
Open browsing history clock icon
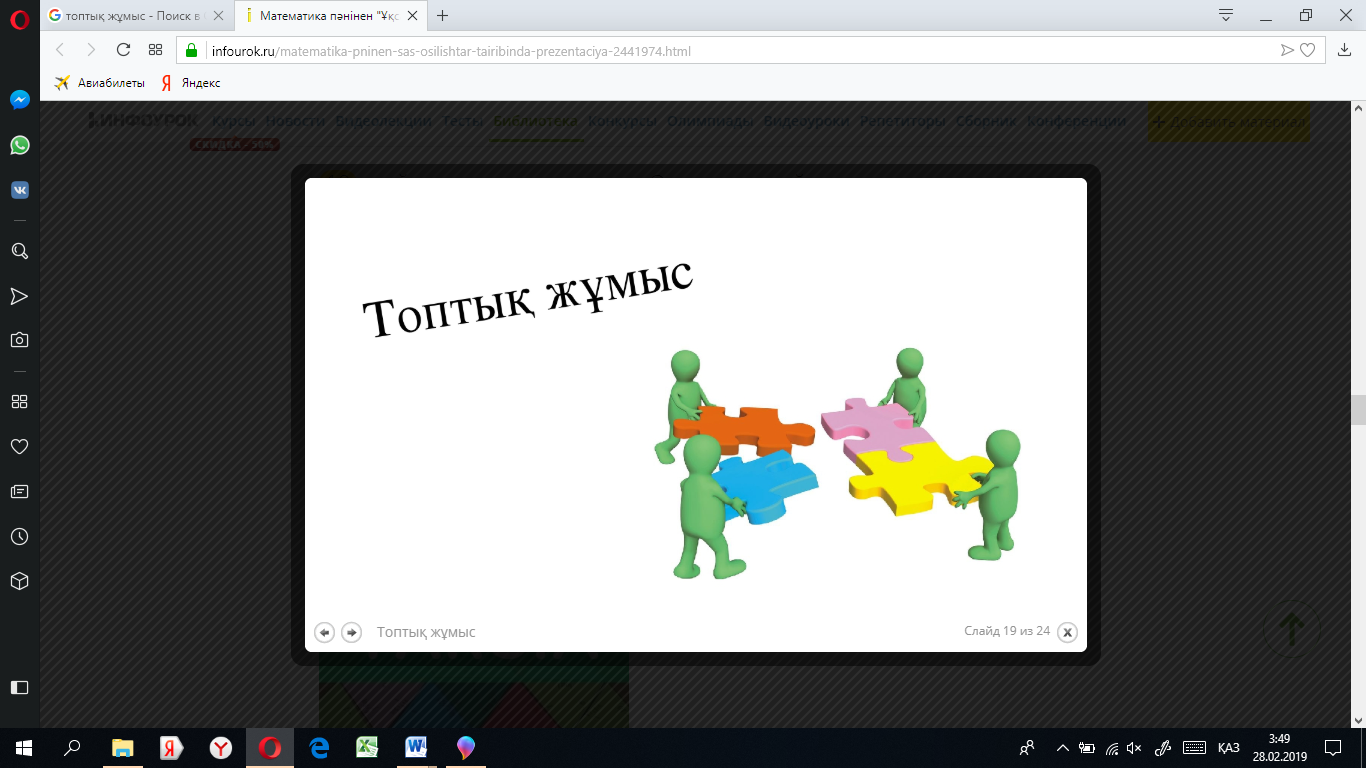19,537
